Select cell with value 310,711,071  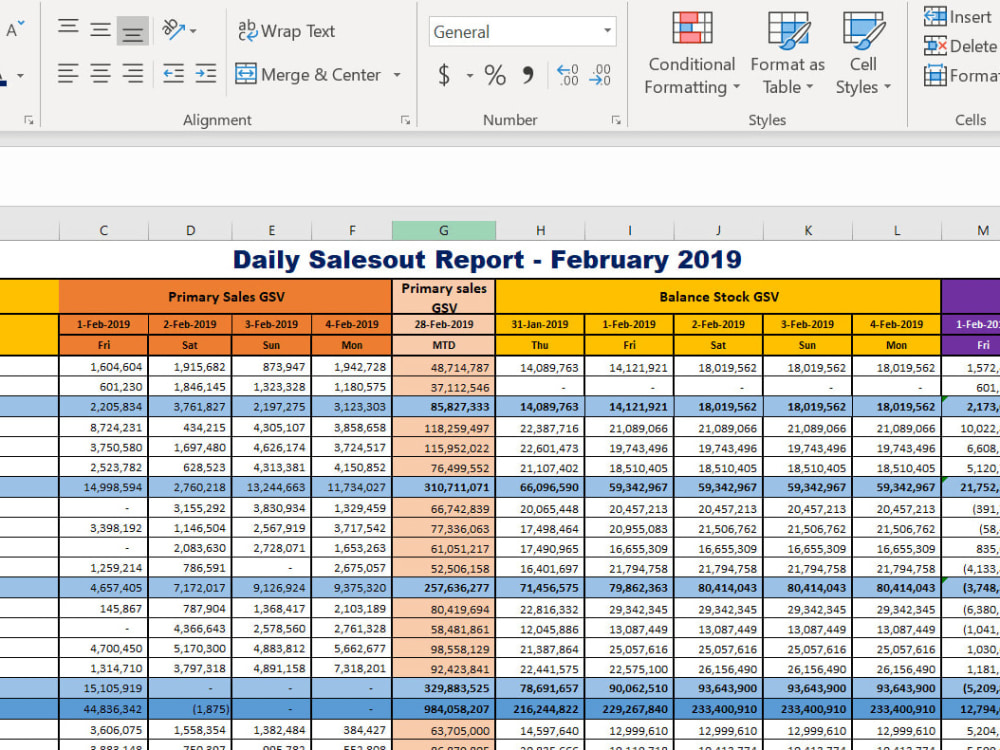coord(444,487)
